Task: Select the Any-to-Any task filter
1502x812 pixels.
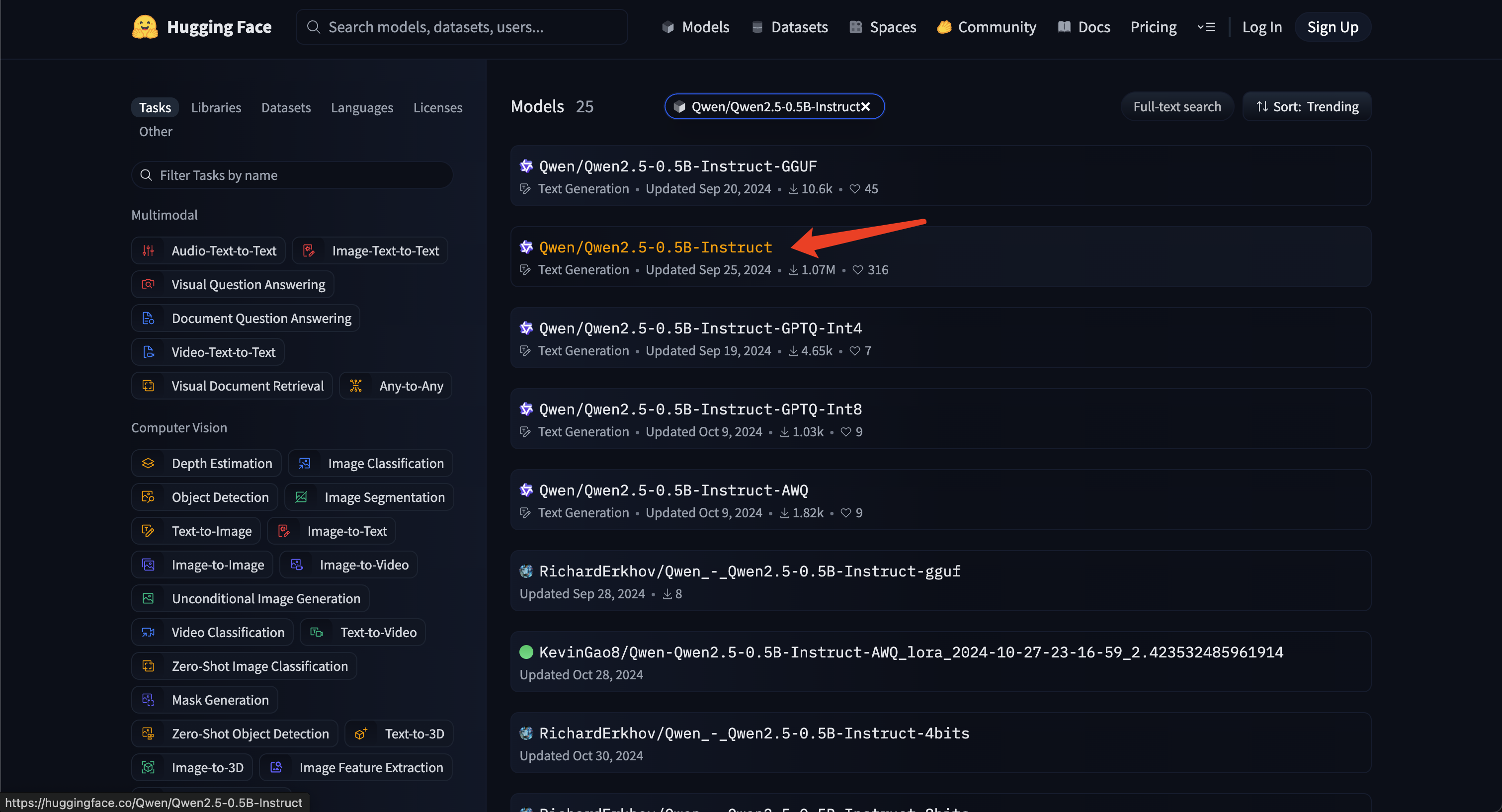Action: (x=395, y=386)
